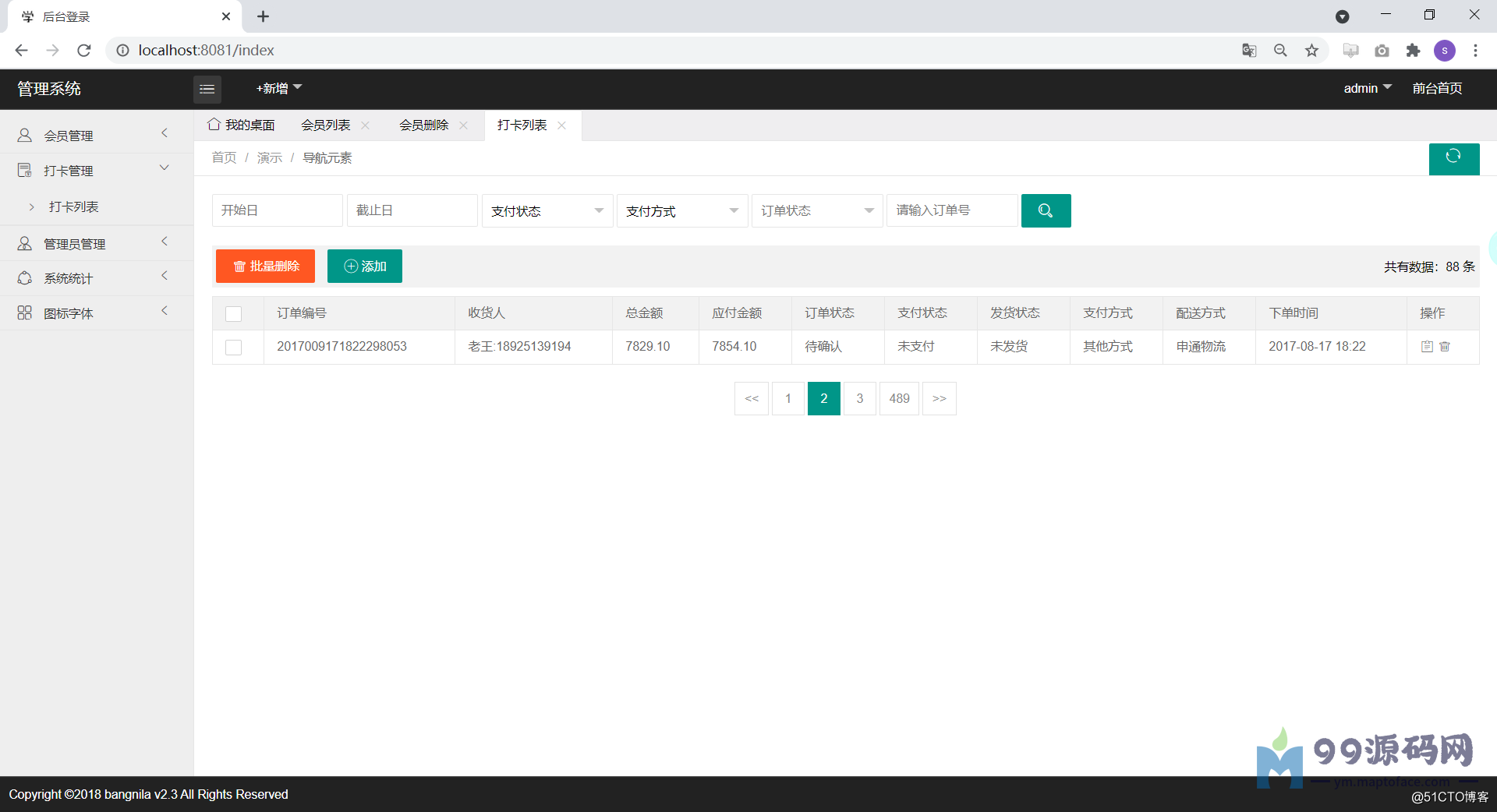Open a new browser tab with the plus icon
Image resolution: width=1497 pixels, height=812 pixels.
pyautogui.click(x=264, y=16)
